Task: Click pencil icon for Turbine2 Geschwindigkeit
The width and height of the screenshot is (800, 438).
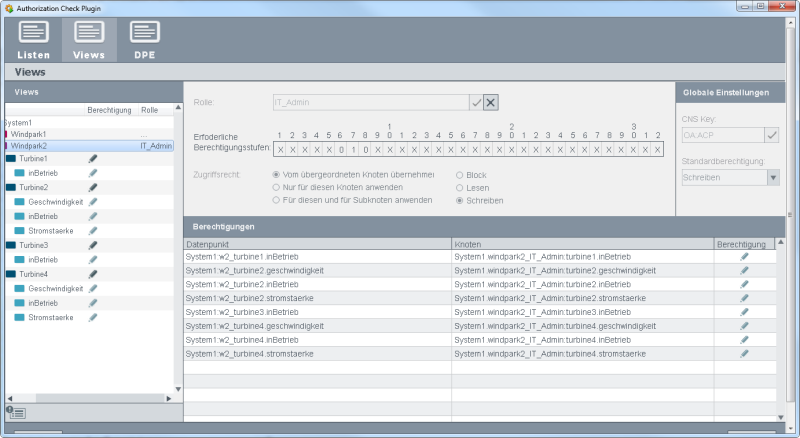Action: coord(93,202)
